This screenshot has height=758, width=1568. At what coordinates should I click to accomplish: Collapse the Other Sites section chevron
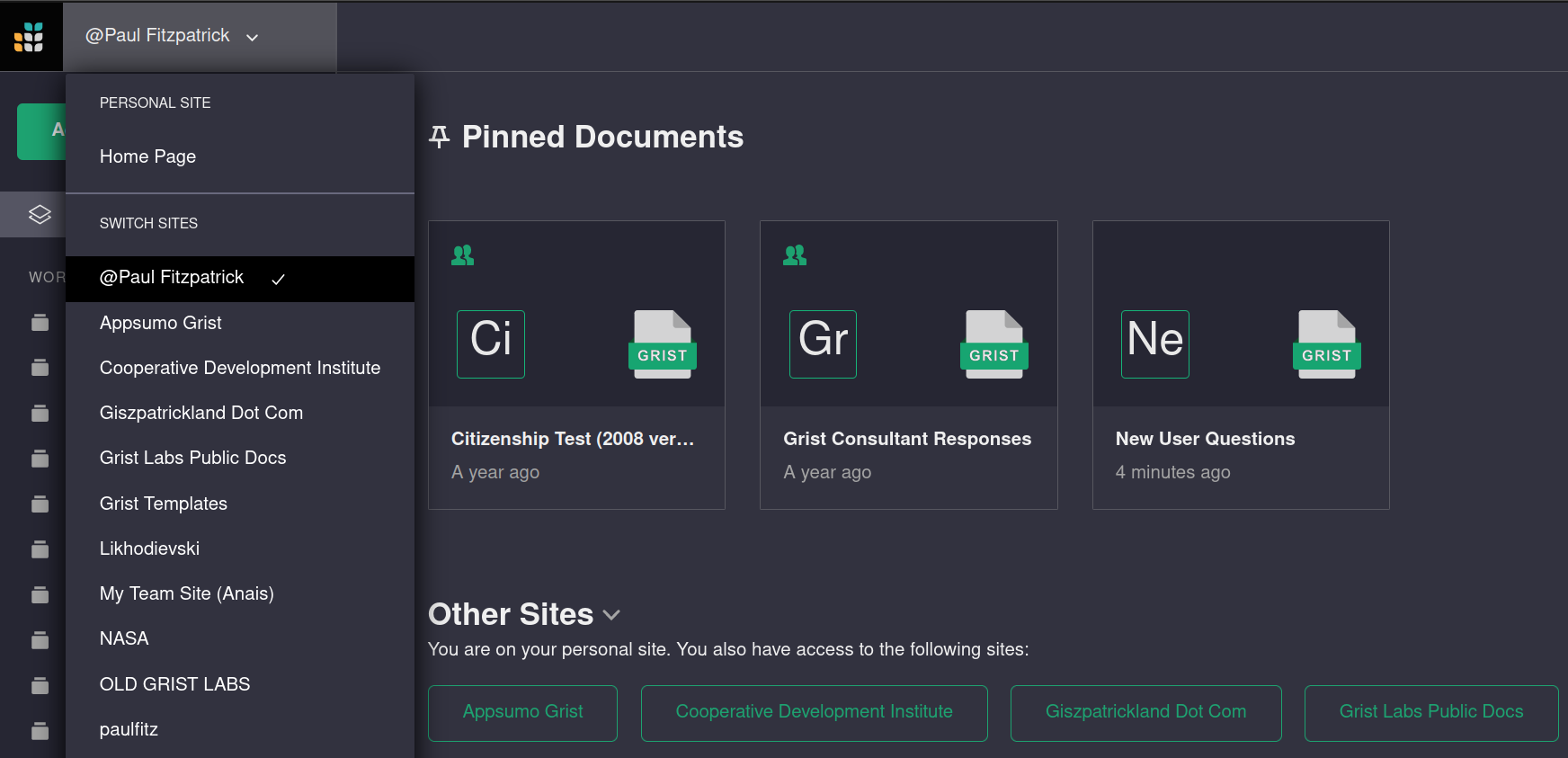pos(611,615)
